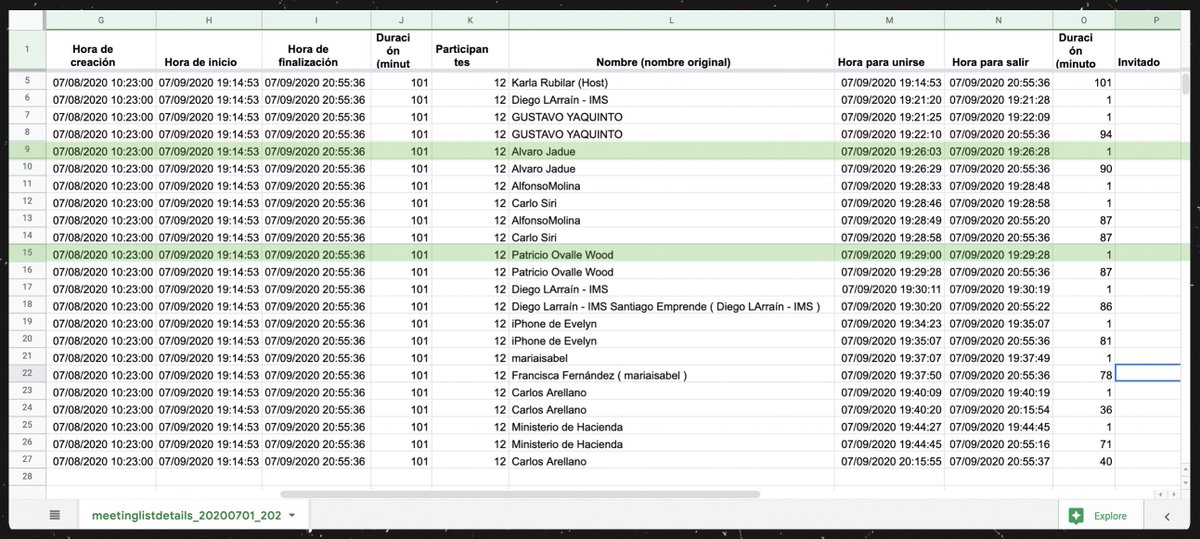The image size is (1200, 539).
Task: Select 'Ministerio de Hacienda' cell in row 26
Action: tap(671, 444)
